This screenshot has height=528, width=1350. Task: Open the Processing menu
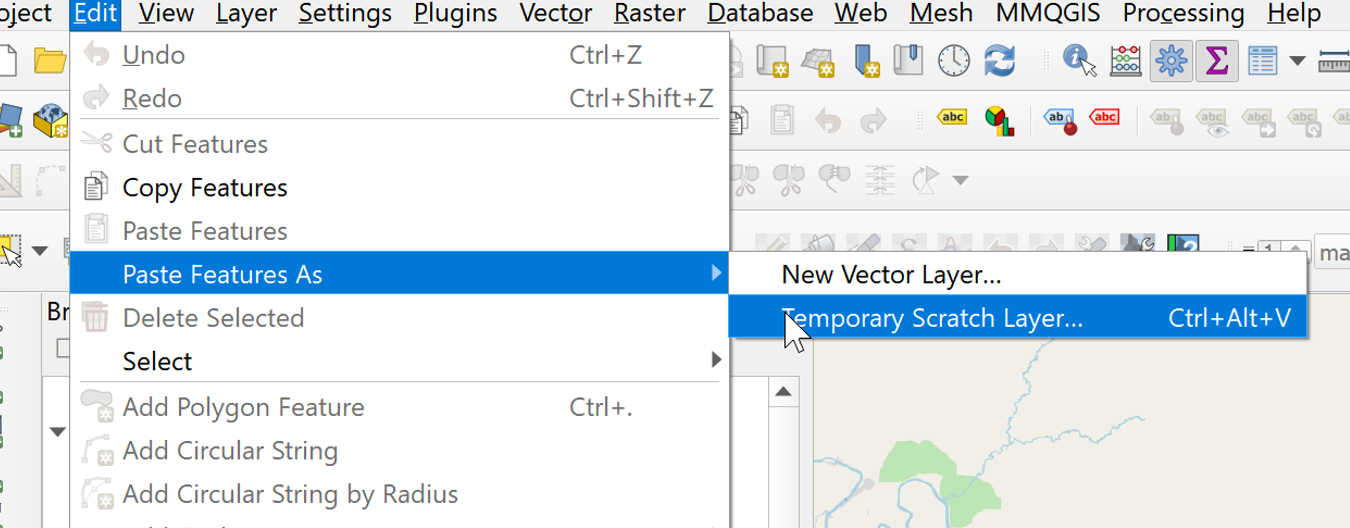point(1183,14)
